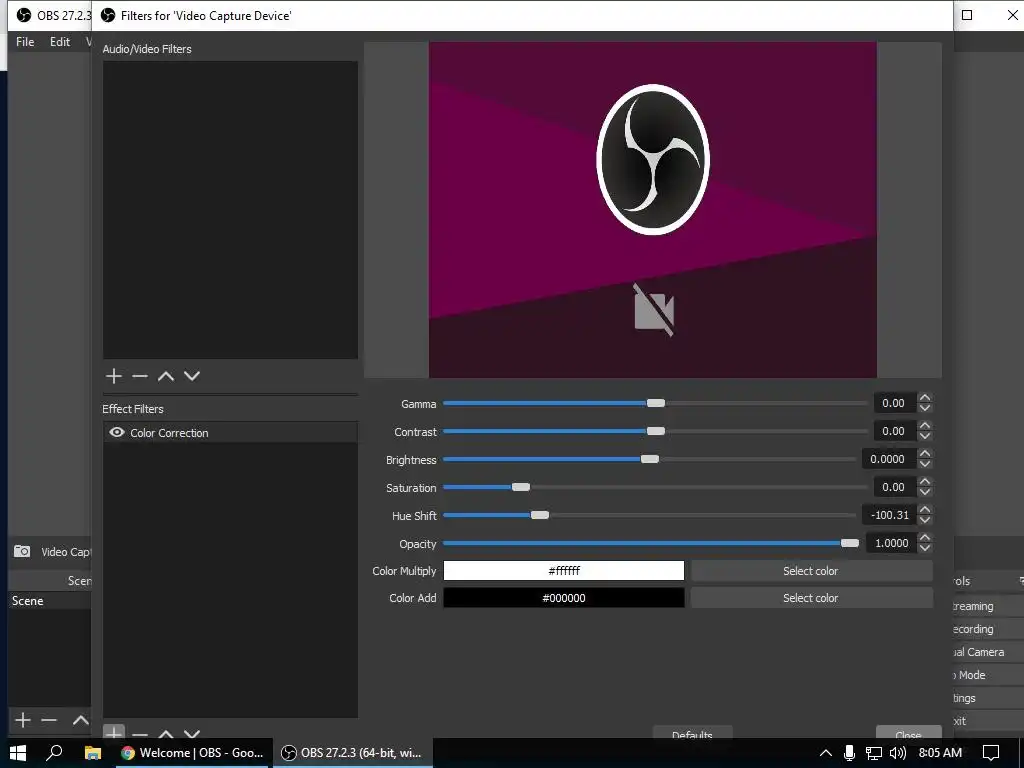The height and width of the screenshot is (768, 1024).
Task: Click Start Streaming in OBS controls
Action: click(x=988, y=606)
